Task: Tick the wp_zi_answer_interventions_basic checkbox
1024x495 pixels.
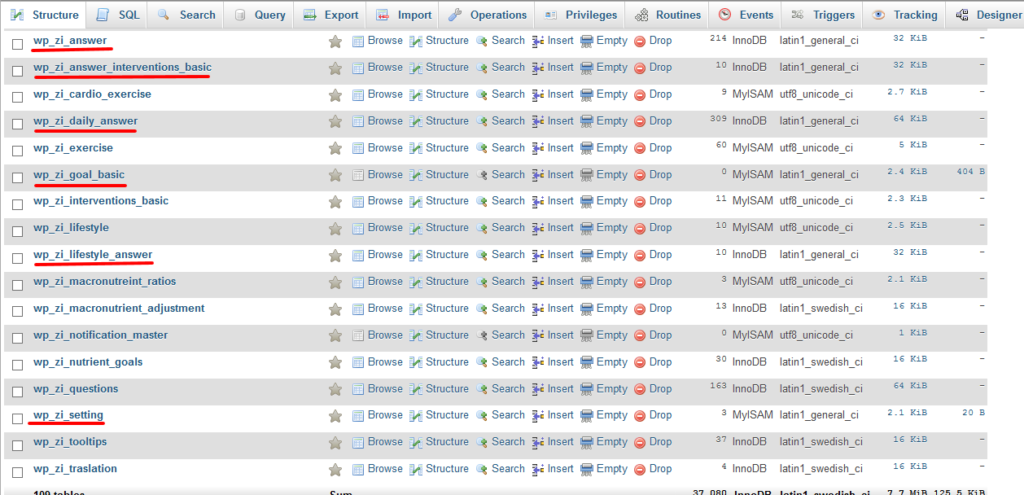Action: coord(18,69)
